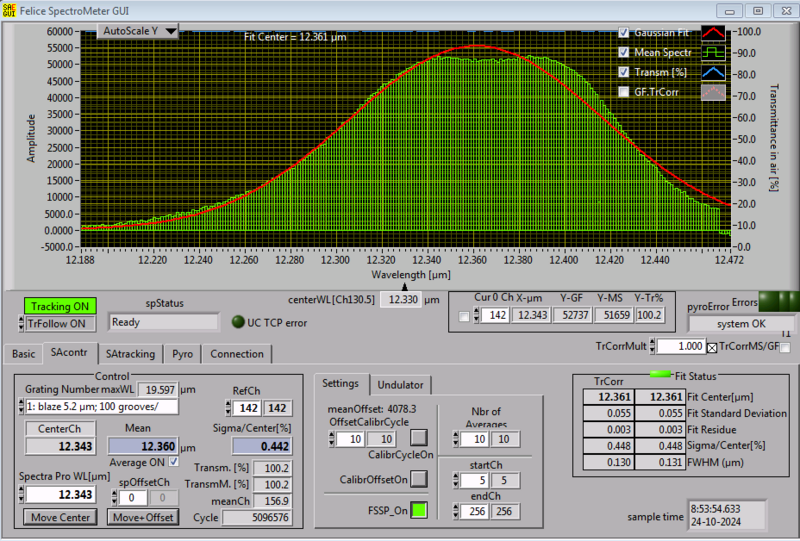This screenshot has width=800, height=541.
Task: Click the UC TCP error LED indicator
Action: [x=237, y=322]
